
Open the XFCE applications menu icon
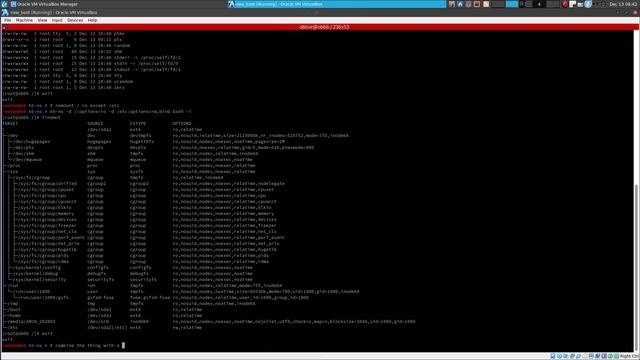click(x=4, y=4)
